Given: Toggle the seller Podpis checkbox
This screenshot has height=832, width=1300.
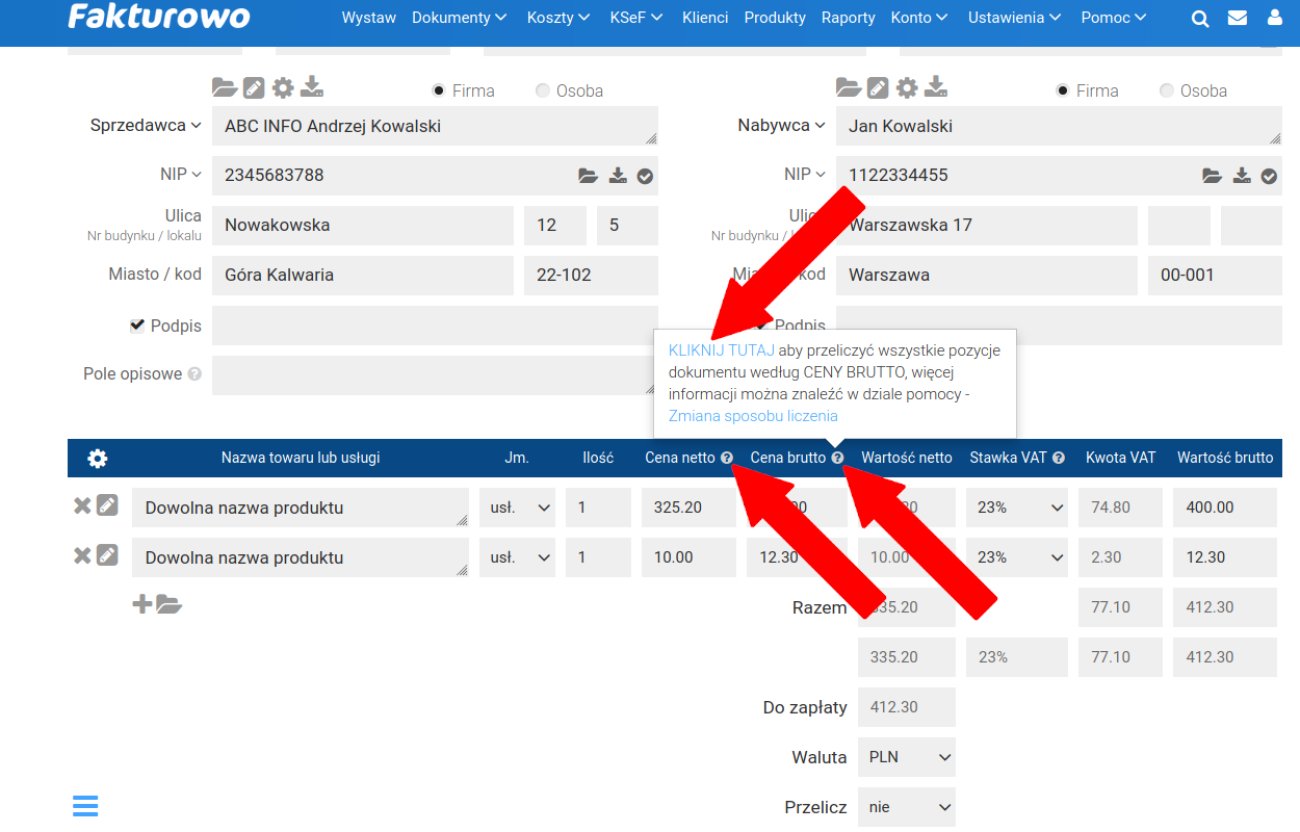Looking at the screenshot, I should click(x=137, y=326).
